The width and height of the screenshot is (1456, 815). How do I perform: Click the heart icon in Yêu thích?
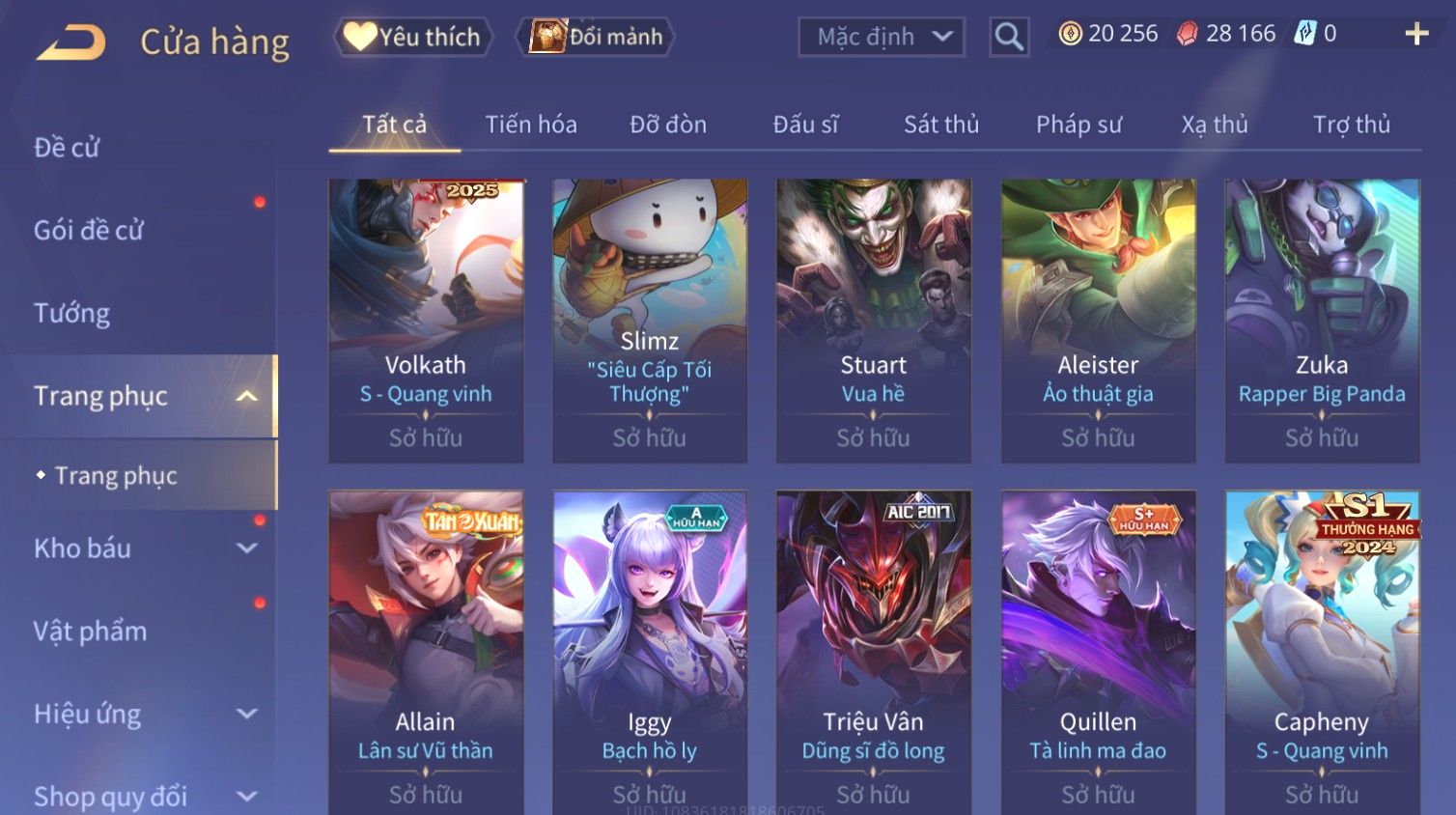point(360,37)
